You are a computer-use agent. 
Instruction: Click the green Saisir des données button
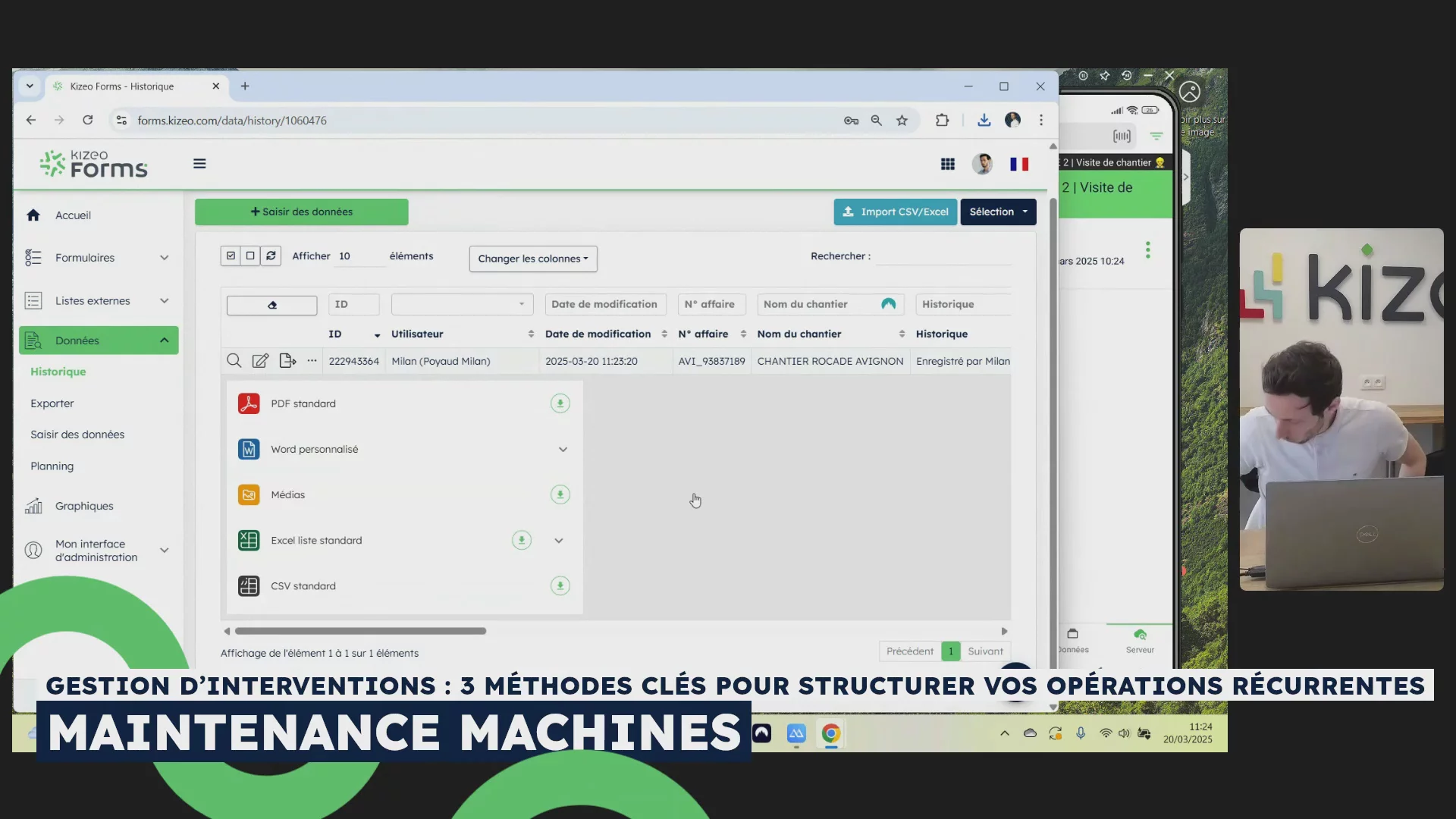pyautogui.click(x=302, y=212)
